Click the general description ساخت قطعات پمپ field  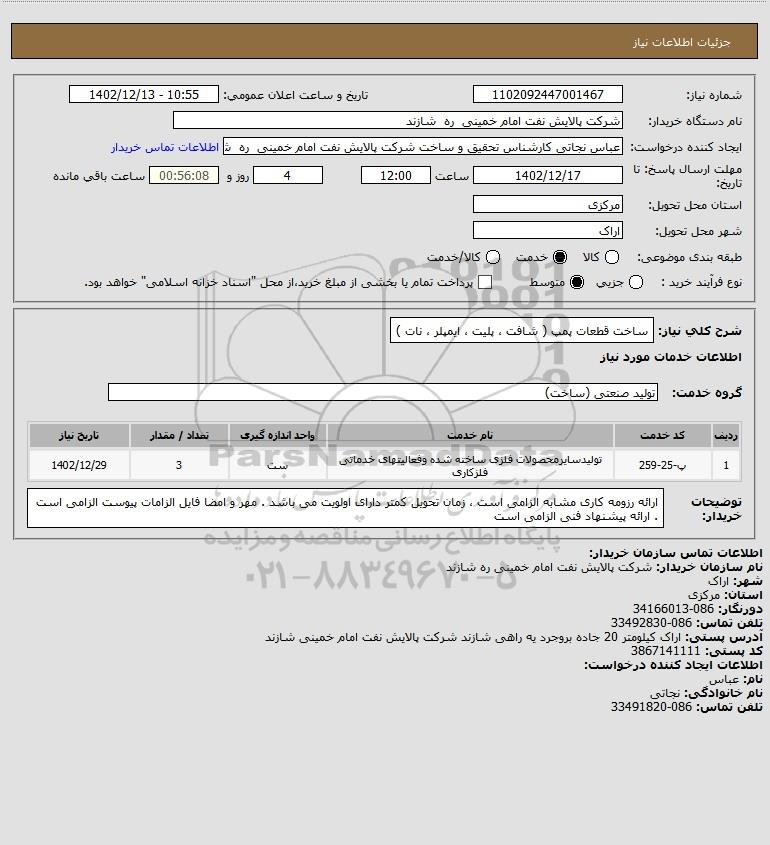pyautogui.click(x=522, y=330)
